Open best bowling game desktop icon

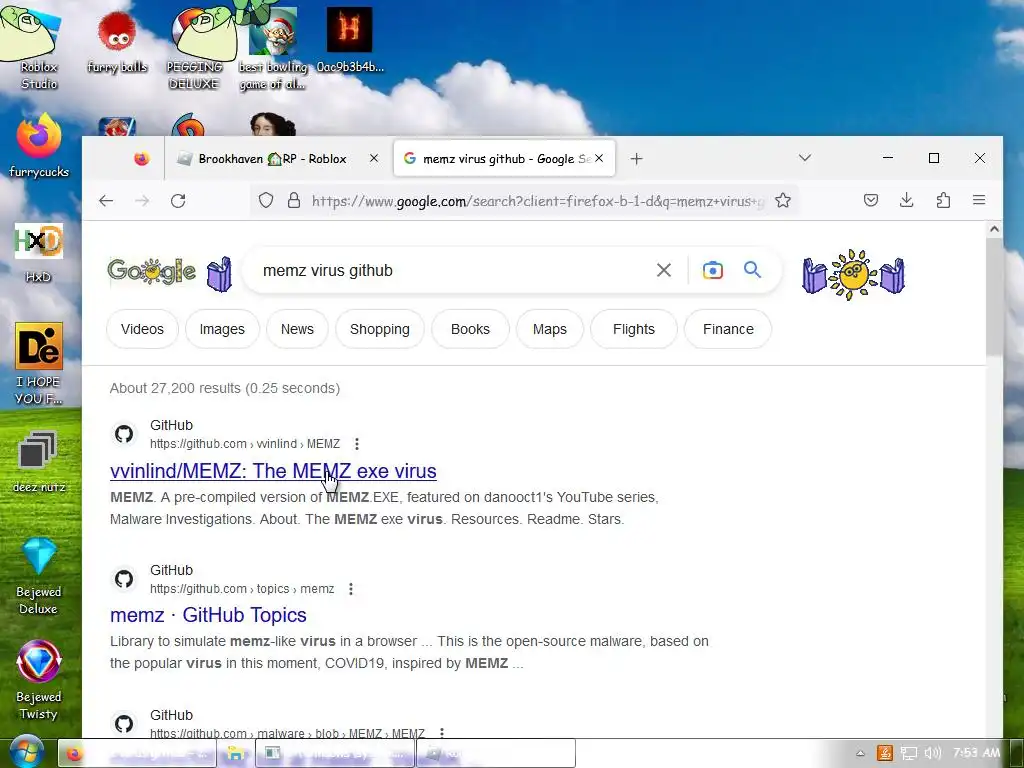[273, 49]
